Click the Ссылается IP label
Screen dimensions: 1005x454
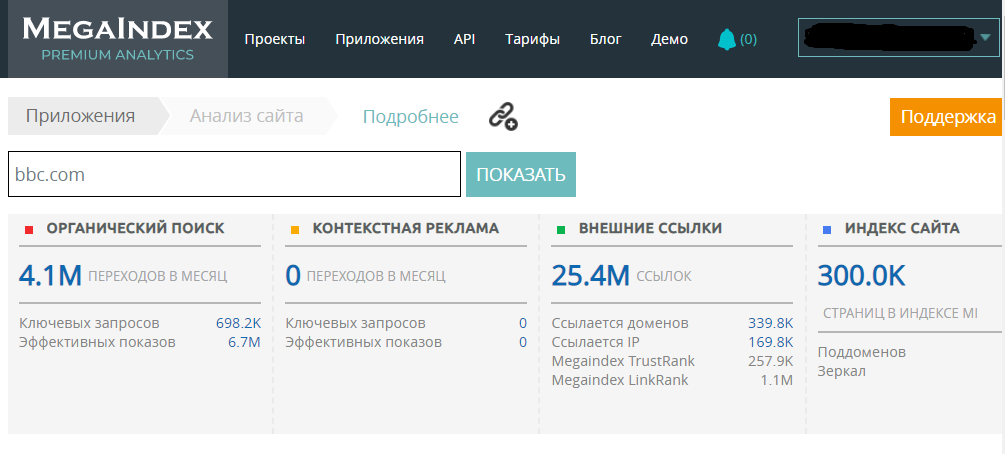(x=595, y=342)
